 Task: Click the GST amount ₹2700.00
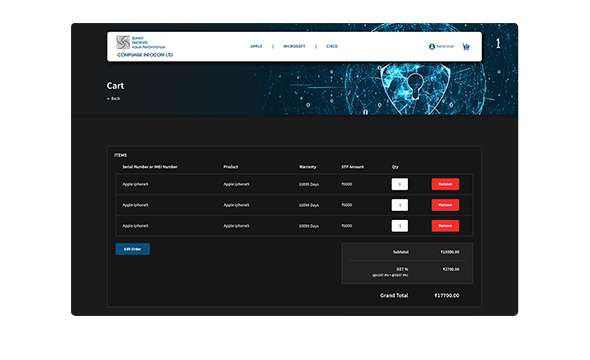pos(451,269)
